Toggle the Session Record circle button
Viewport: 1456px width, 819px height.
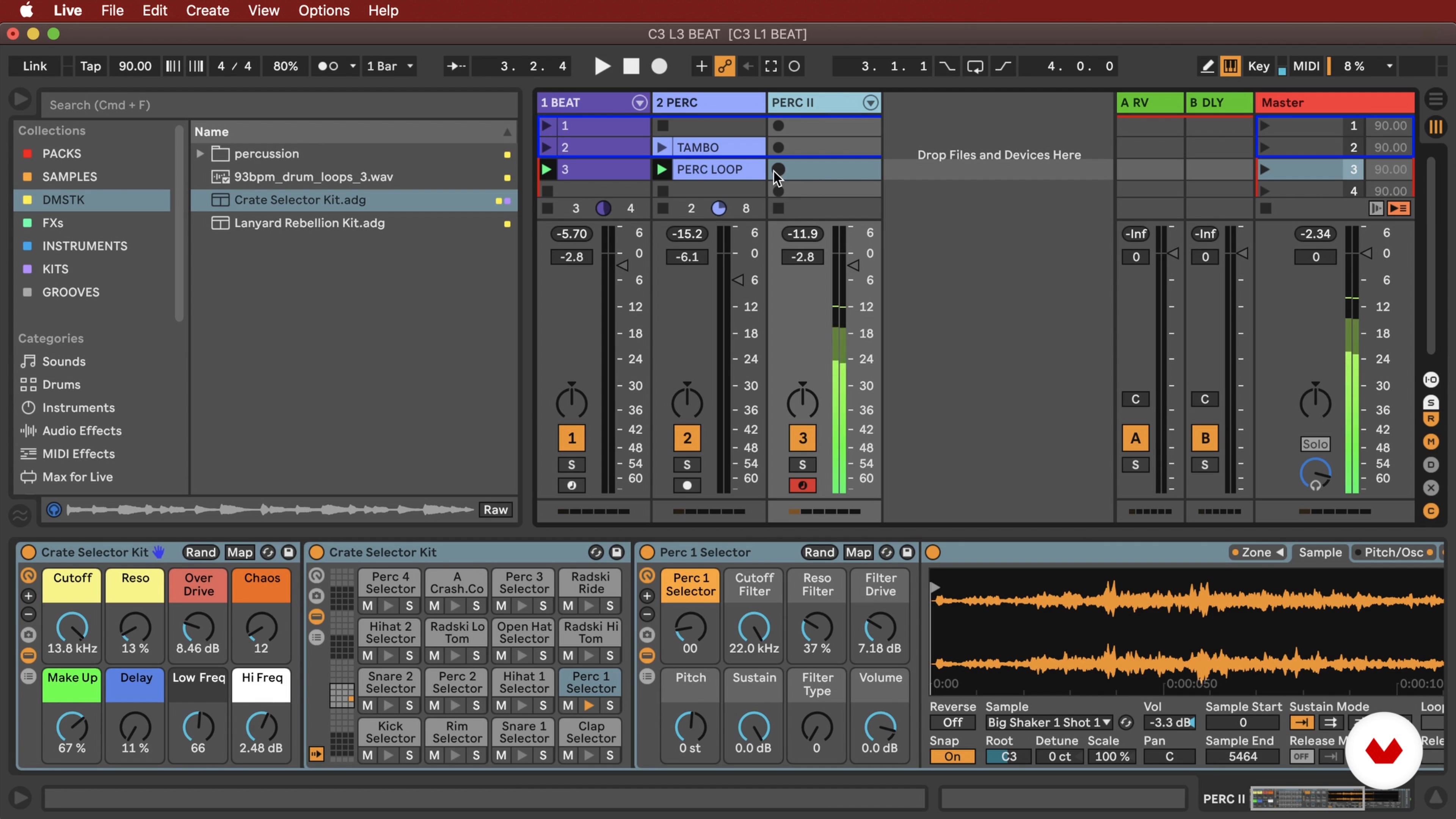[794, 66]
